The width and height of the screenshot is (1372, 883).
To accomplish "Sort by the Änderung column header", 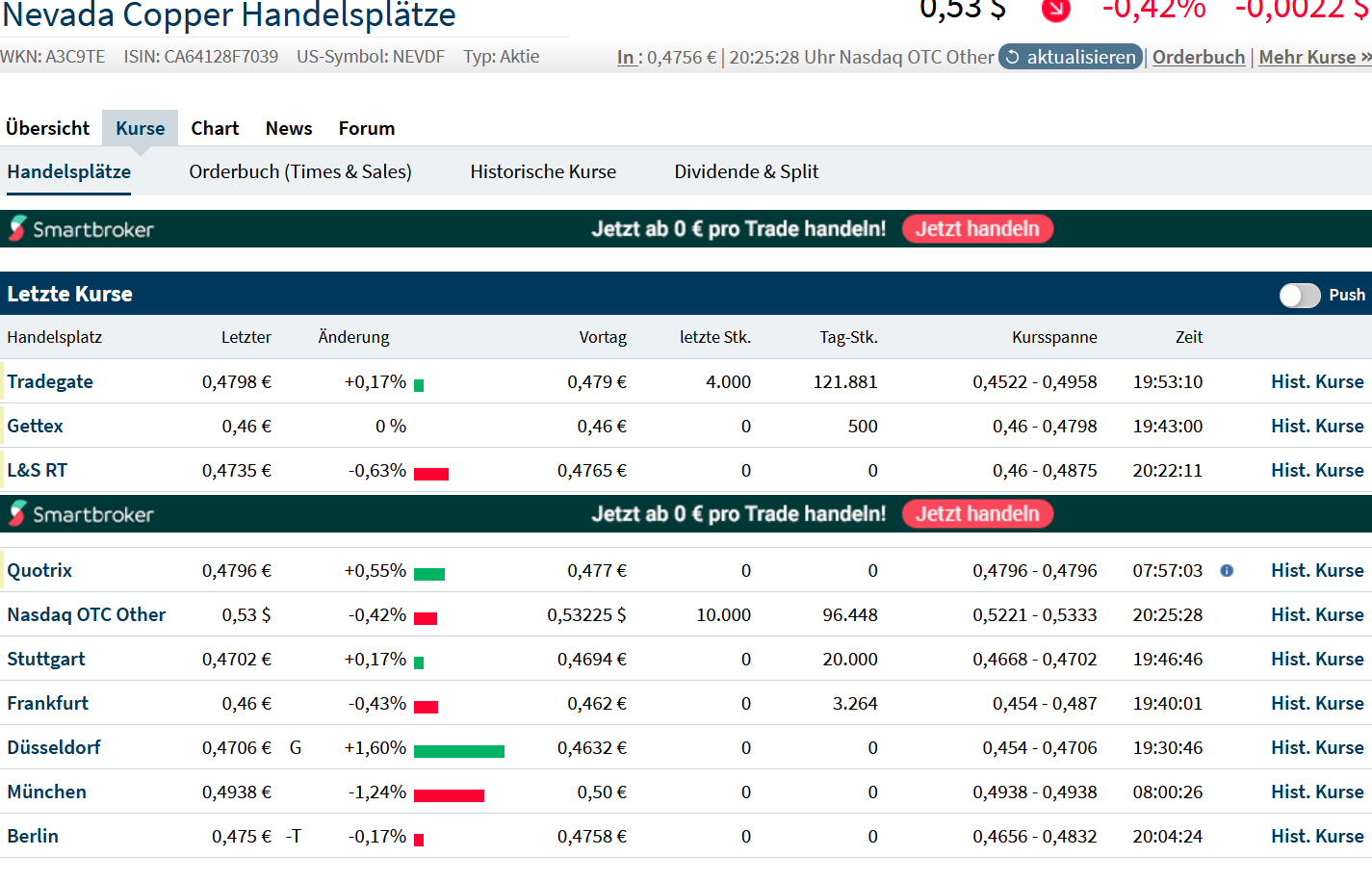I will pyautogui.click(x=353, y=337).
